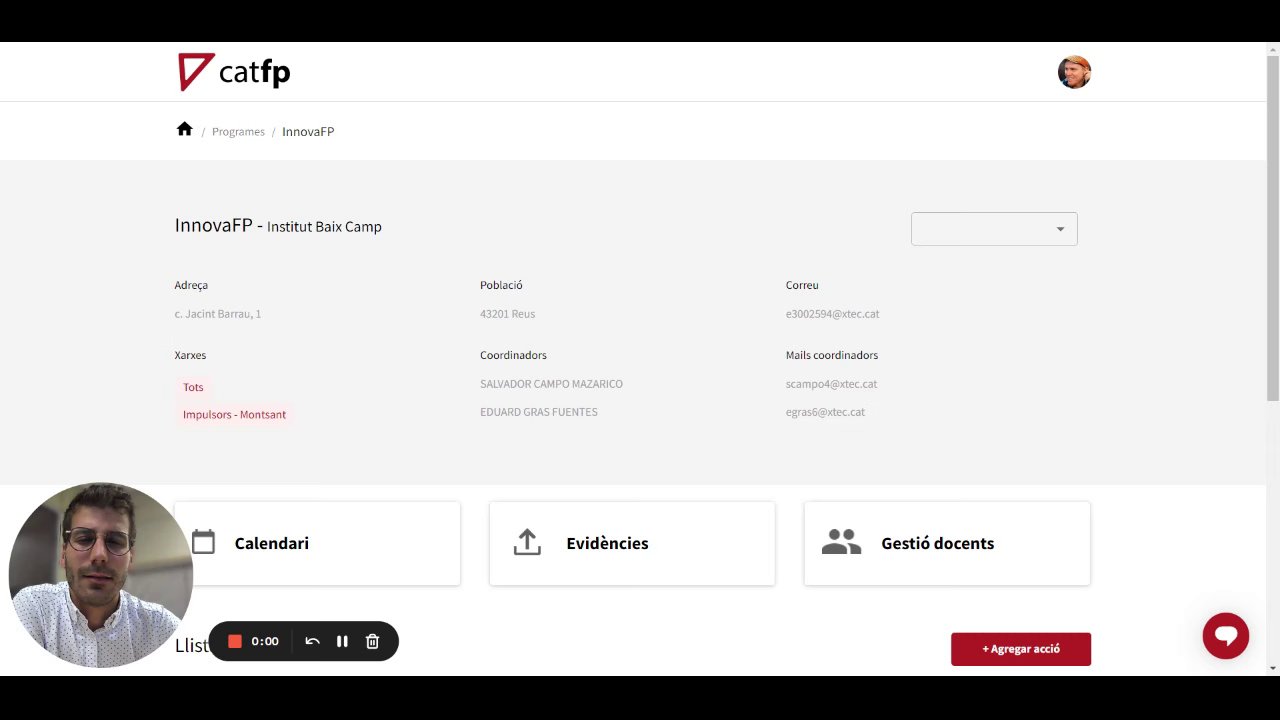Click the scrollbar down arrow
Image resolution: width=1280 pixels, height=720 pixels.
point(1273,667)
